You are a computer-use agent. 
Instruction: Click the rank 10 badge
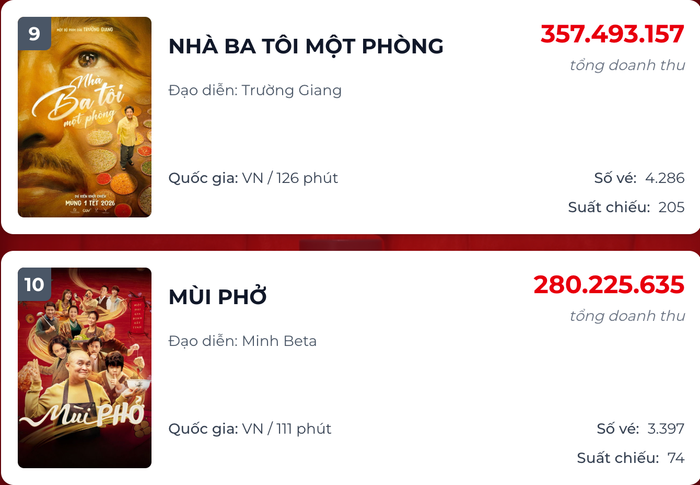(34, 285)
